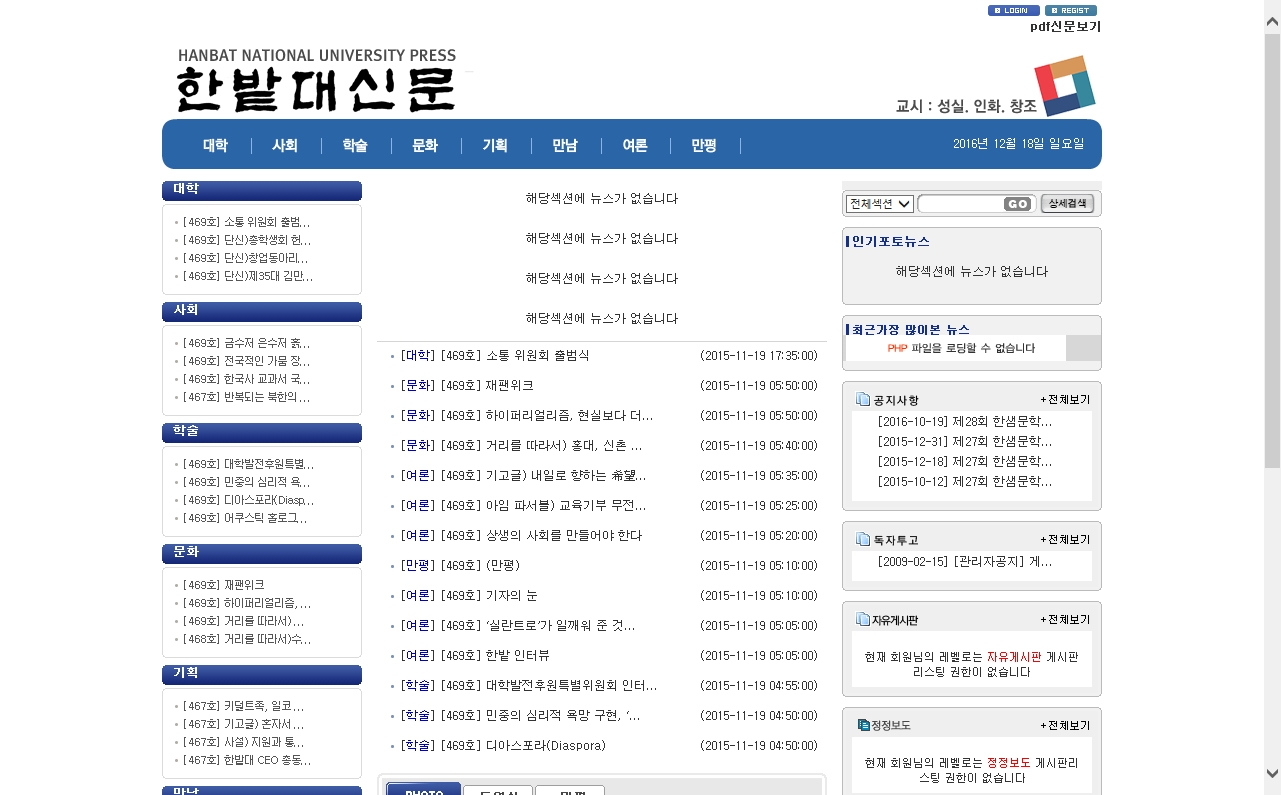Click the 상세검색 button
The height and width of the screenshot is (795, 1281).
tap(1067, 204)
